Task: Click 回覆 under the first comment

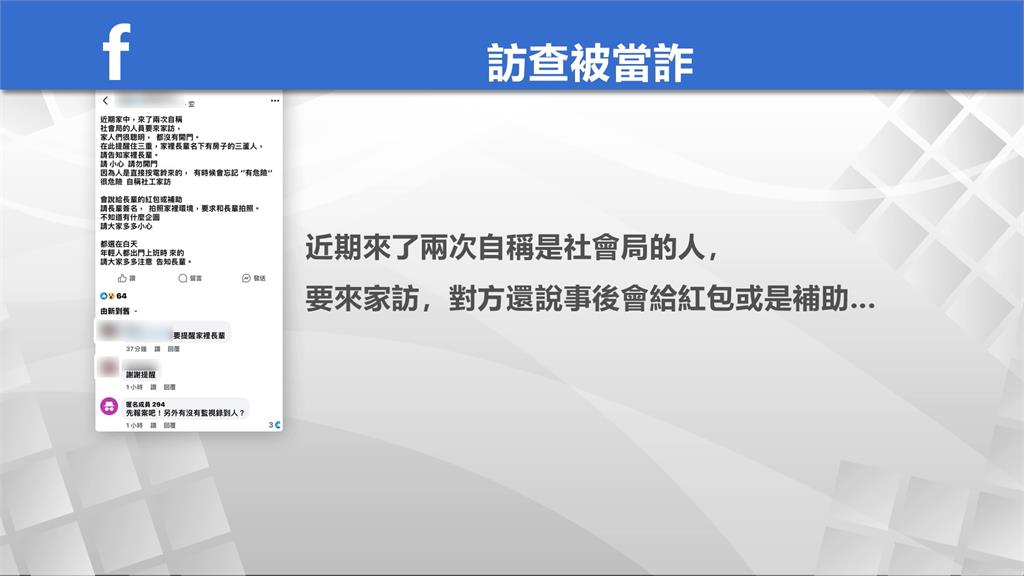Action: 172,349
